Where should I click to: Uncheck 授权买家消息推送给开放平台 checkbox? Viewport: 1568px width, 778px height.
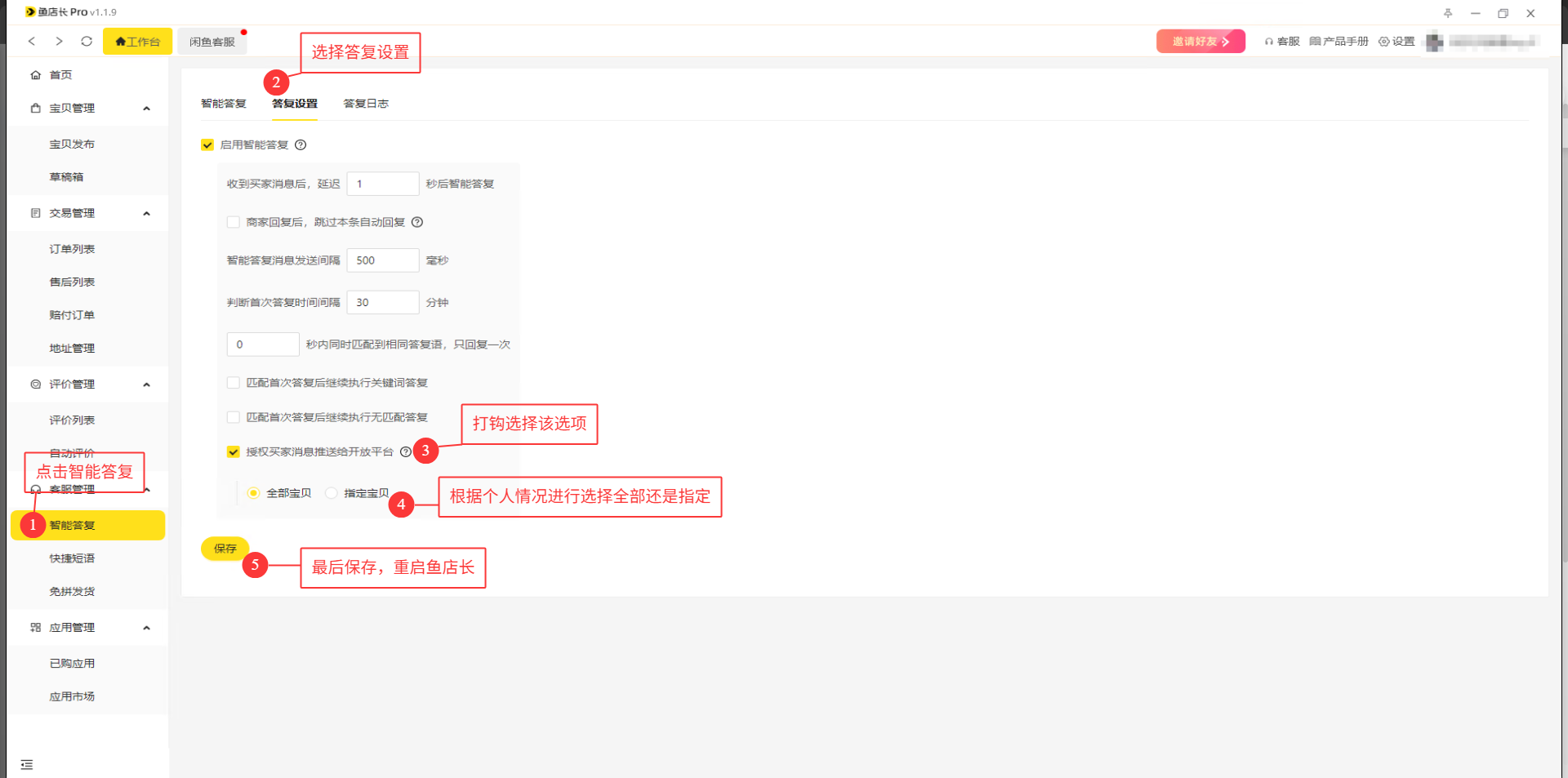[234, 452]
